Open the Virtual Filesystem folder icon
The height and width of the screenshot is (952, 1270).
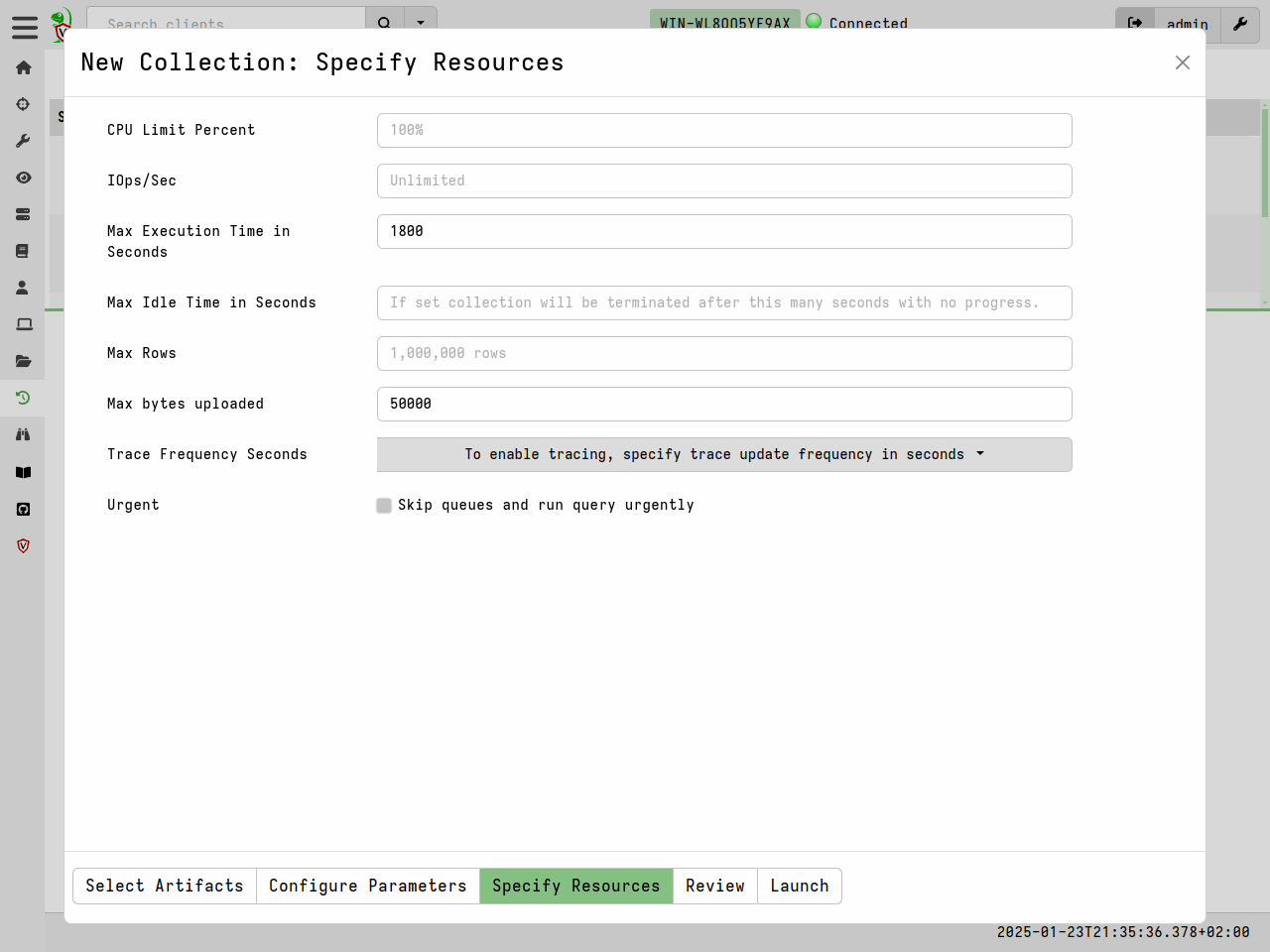23,361
